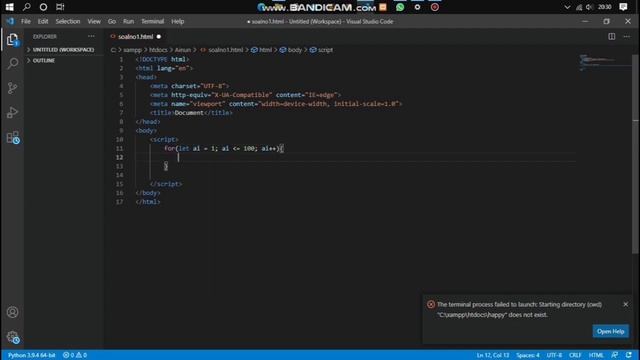640x360 pixels.
Task: Open the Extensions view
Action: pyautogui.click(x=13, y=137)
